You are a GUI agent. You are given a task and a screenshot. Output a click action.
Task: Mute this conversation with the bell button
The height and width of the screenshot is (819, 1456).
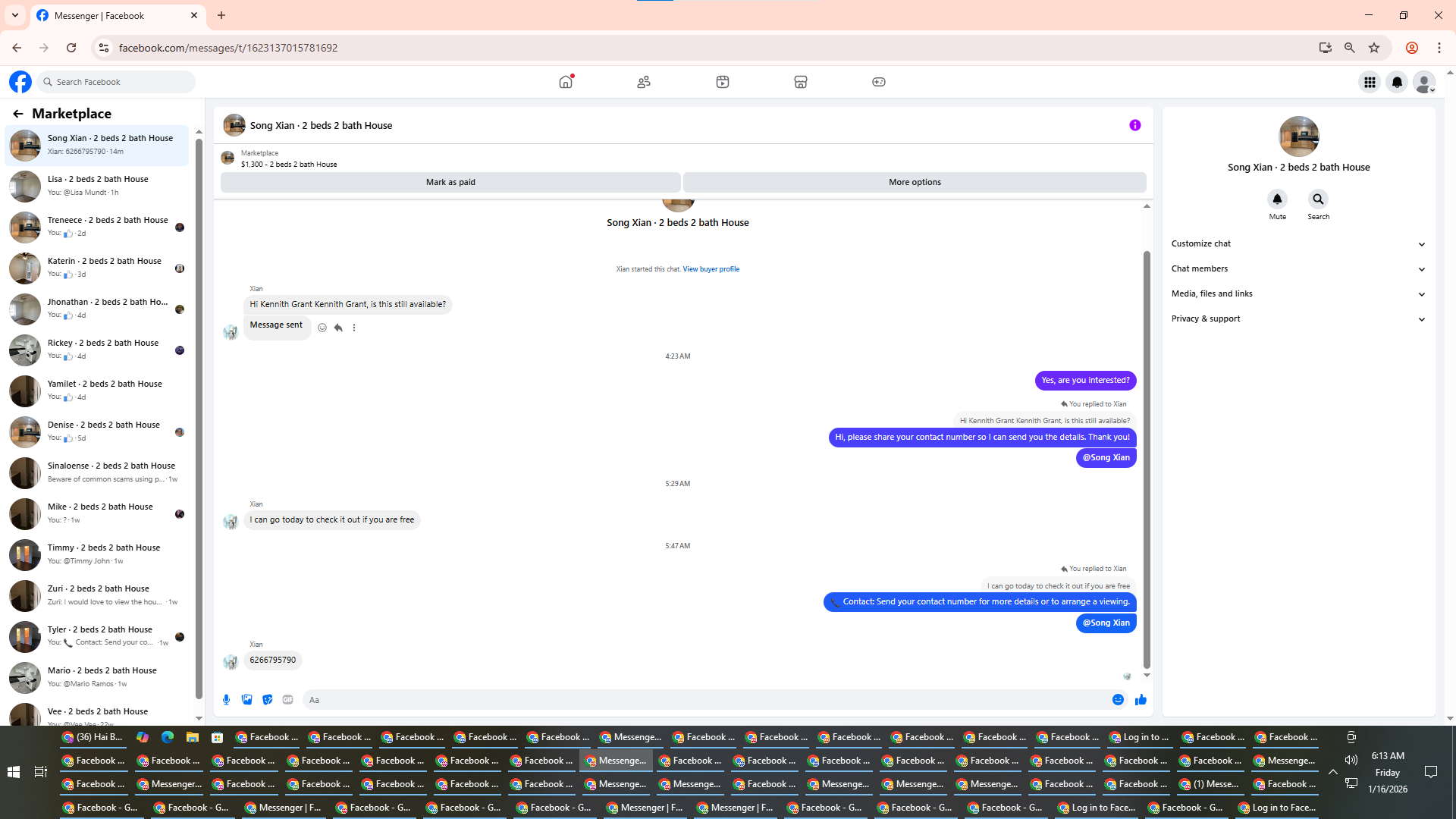click(x=1277, y=199)
